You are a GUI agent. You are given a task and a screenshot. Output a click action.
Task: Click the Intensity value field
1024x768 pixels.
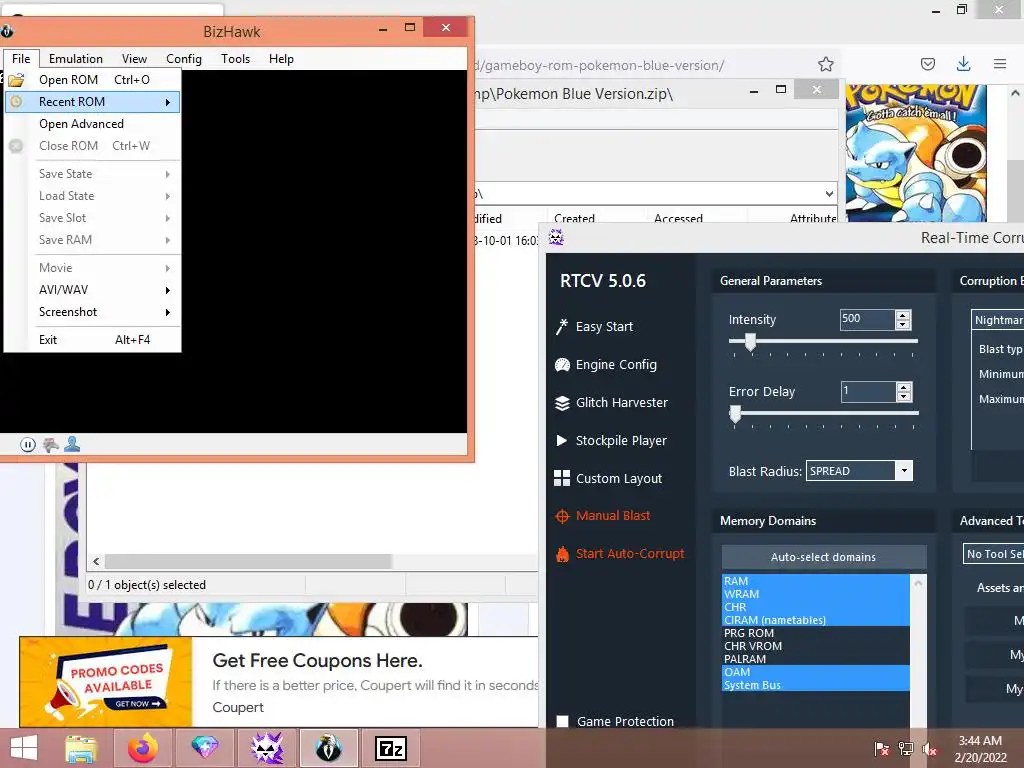pyautogui.click(x=868, y=319)
